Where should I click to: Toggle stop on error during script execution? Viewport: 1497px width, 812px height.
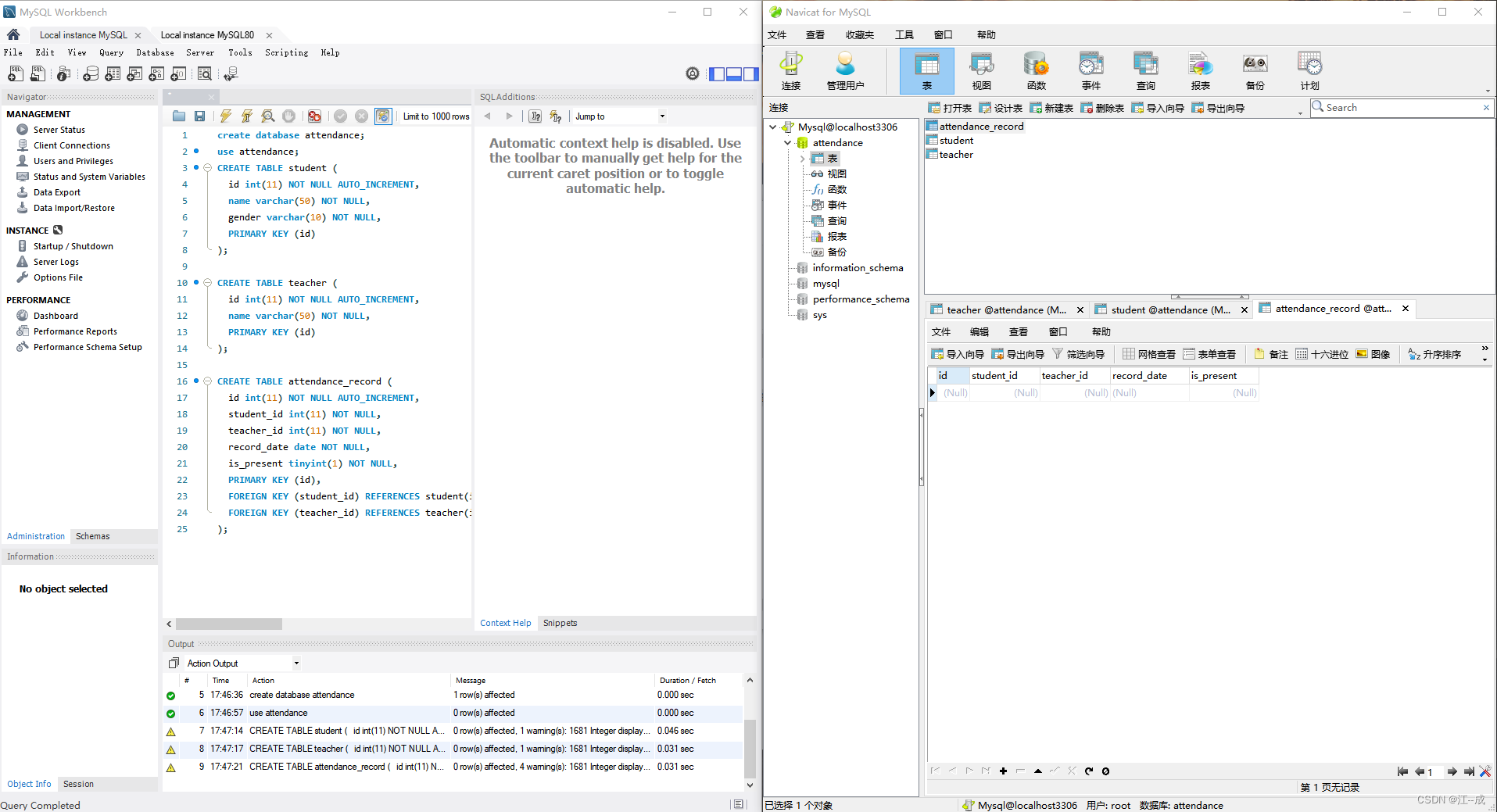(314, 116)
